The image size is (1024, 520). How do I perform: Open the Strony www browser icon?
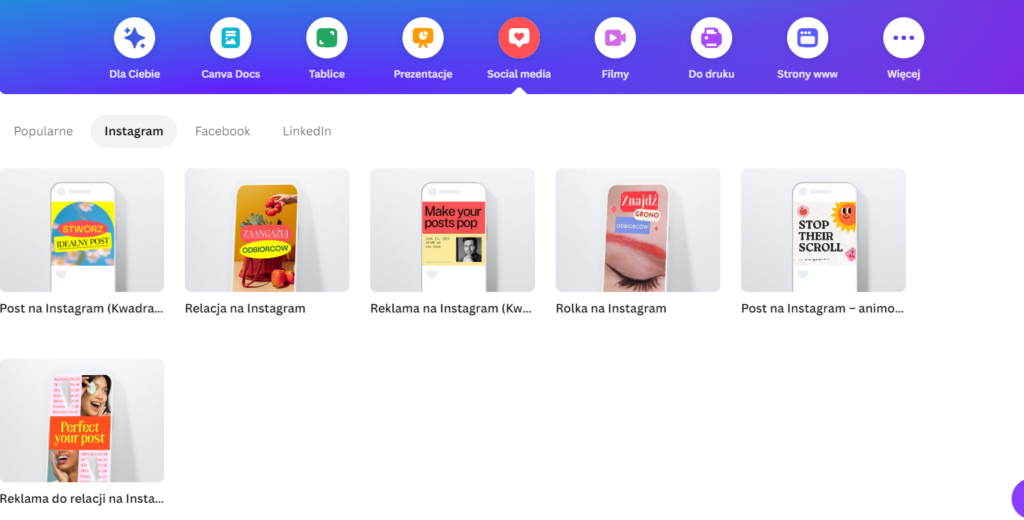tap(807, 38)
